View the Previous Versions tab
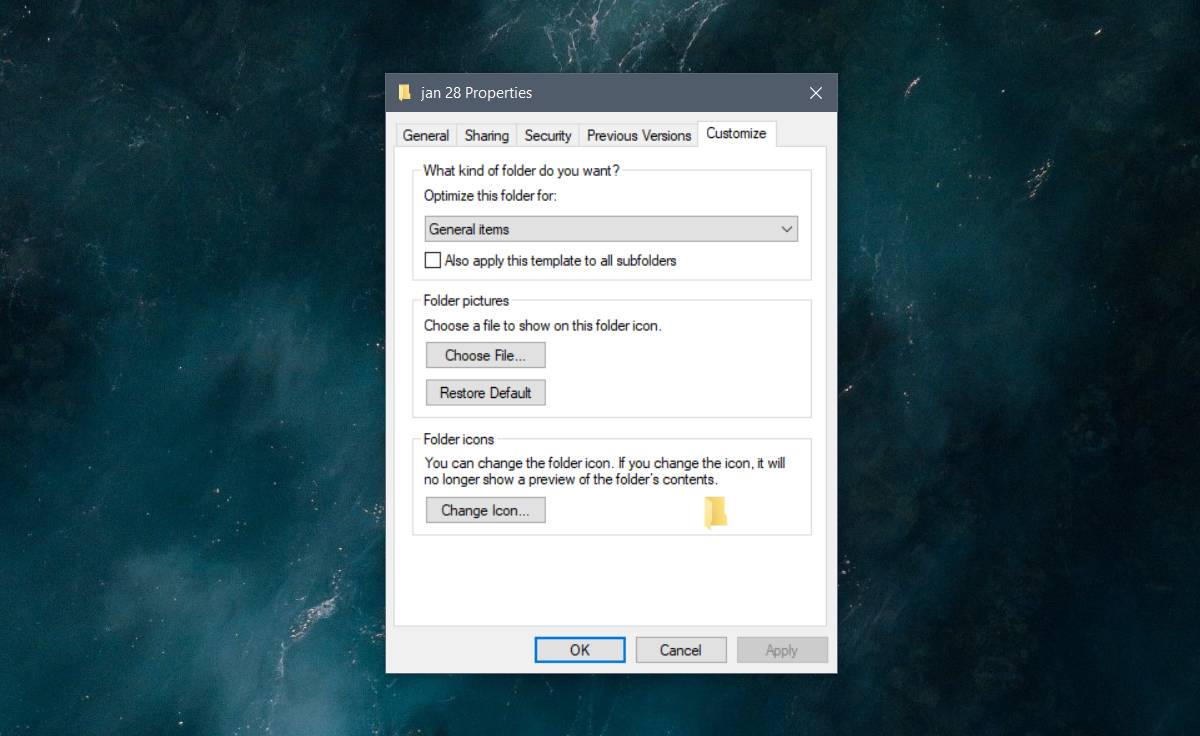The height and width of the screenshot is (736, 1200). pyautogui.click(x=638, y=135)
